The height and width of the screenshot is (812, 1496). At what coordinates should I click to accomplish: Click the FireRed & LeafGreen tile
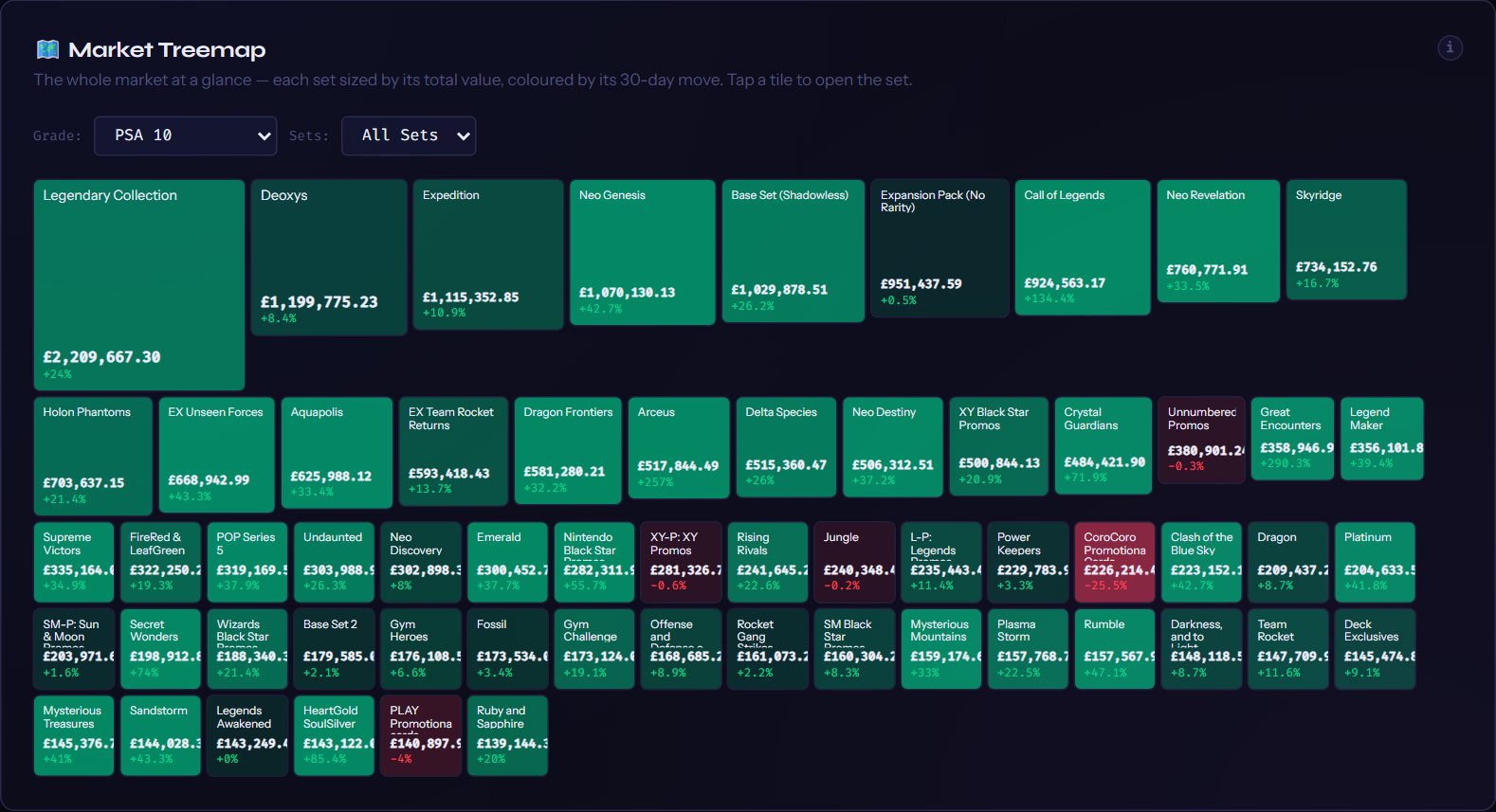[160, 562]
